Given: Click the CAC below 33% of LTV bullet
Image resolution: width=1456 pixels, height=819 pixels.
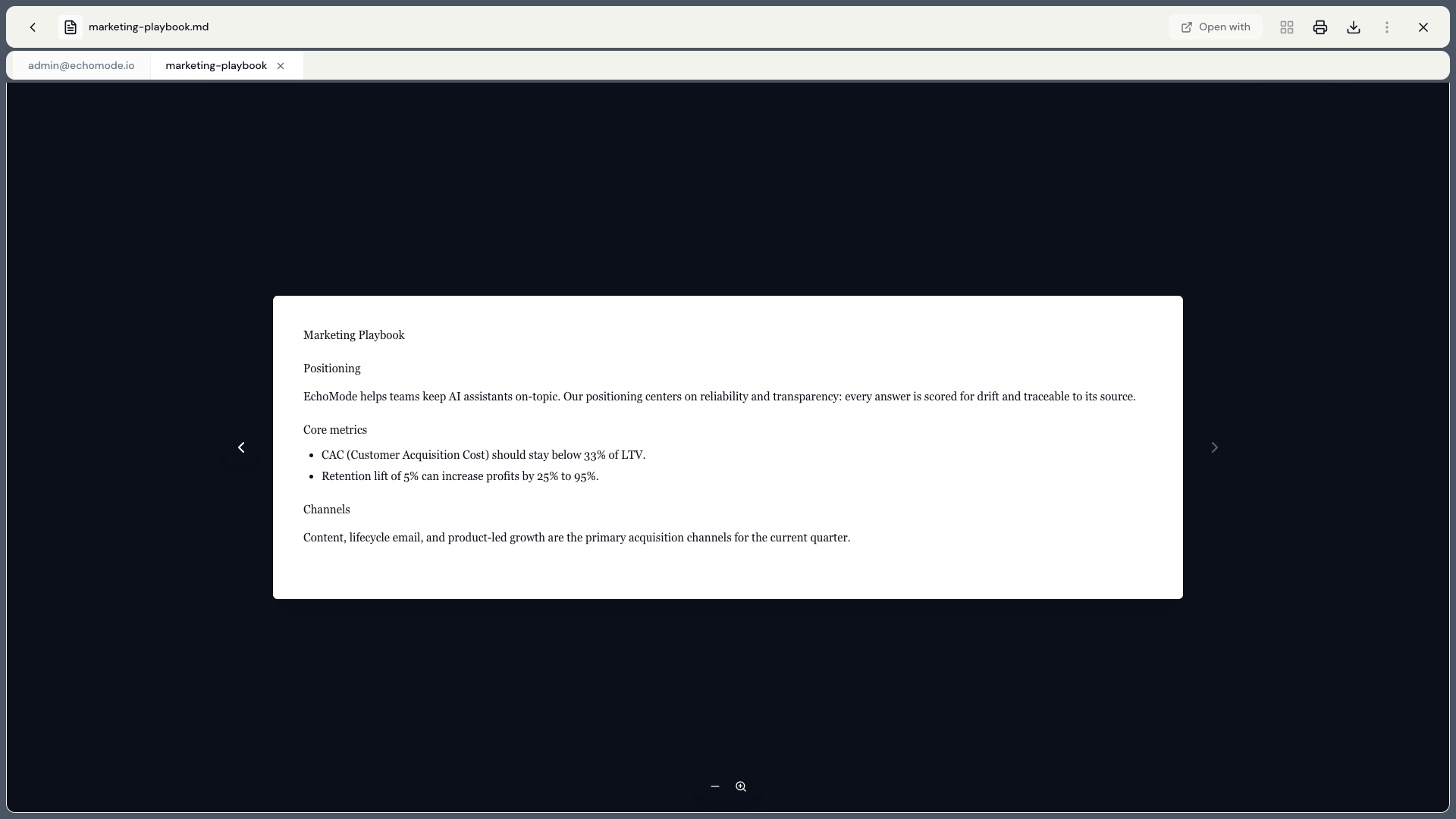Looking at the screenshot, I should click(484, 455).
